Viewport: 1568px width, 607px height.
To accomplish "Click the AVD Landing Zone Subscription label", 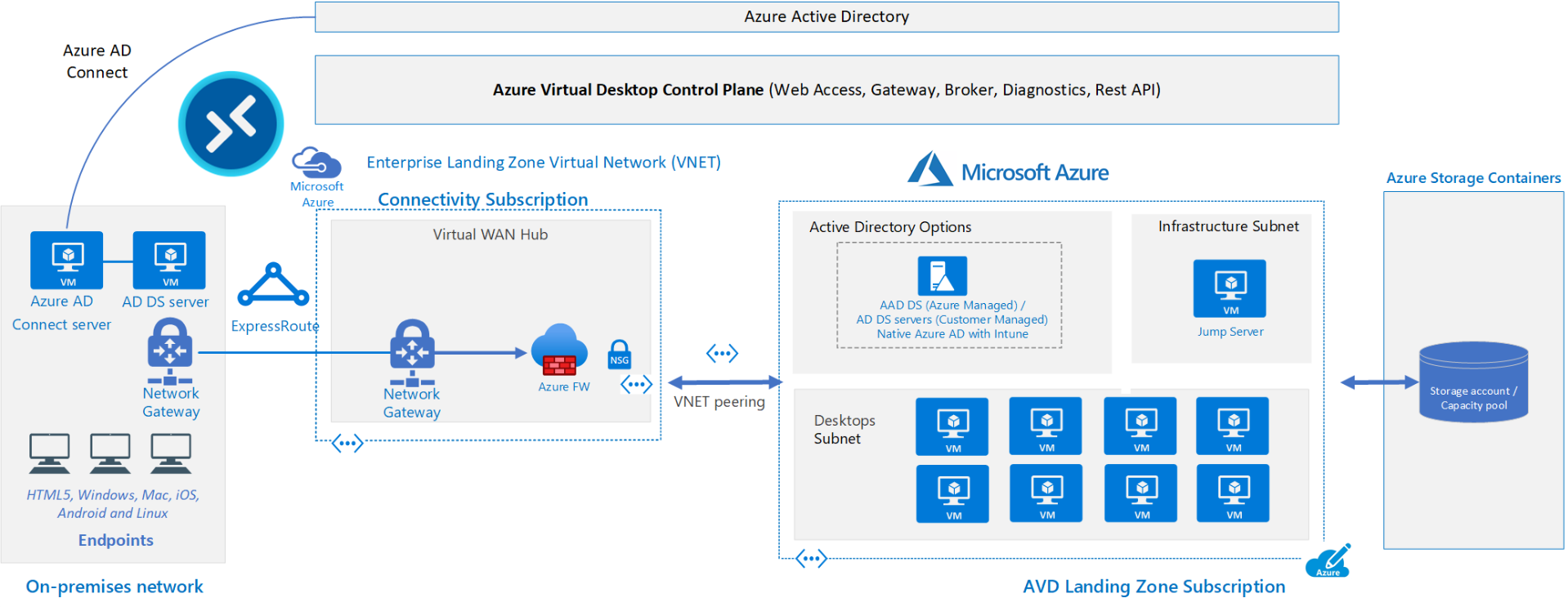I will coord(1154,587).
